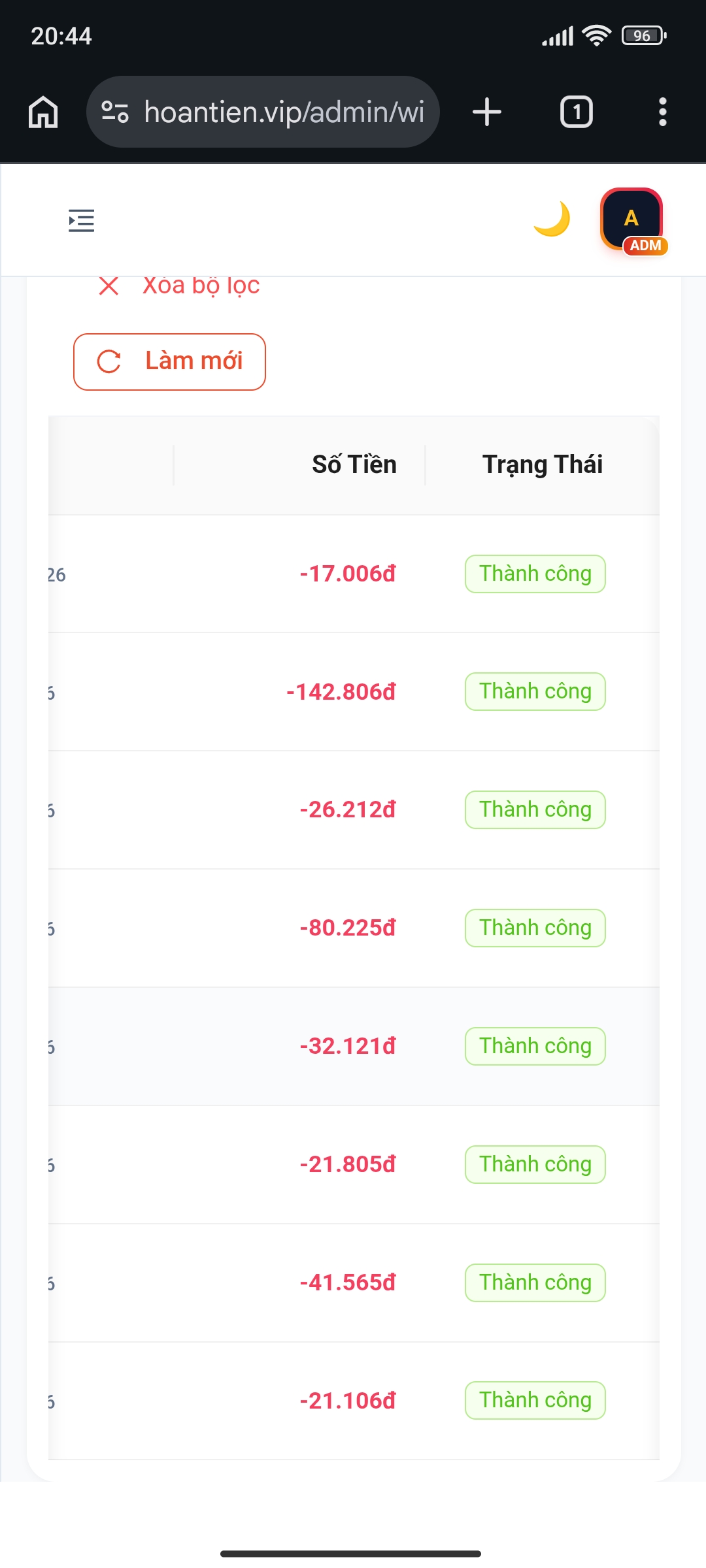Click Thành công badge in -26.212đ row
The image size is (706, 1568).
tap(535, 810)
